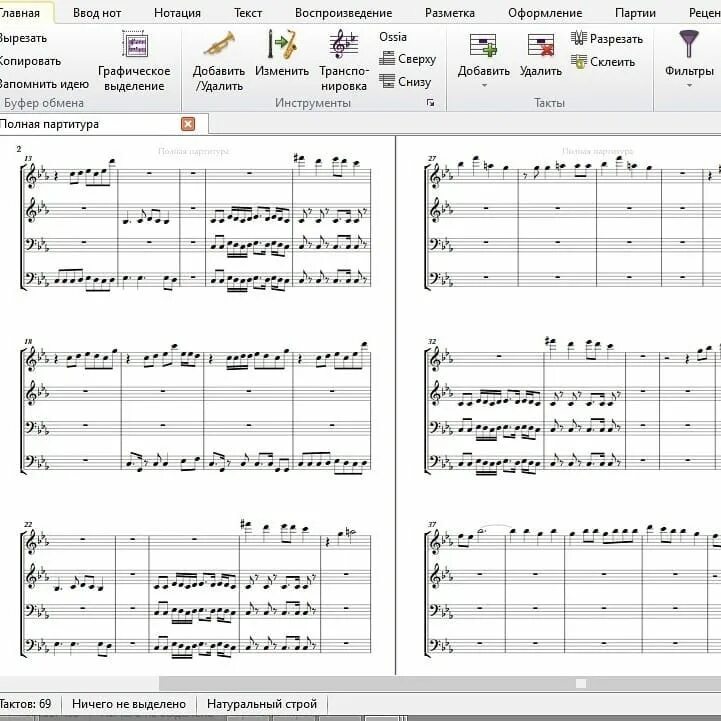Click the Add/Remove instruments trumpet icon
This screenshot has height=721, width=721.
(219, 45)
